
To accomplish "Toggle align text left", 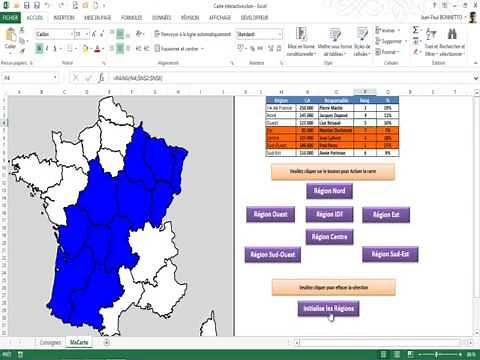I will tap(112, 49).
